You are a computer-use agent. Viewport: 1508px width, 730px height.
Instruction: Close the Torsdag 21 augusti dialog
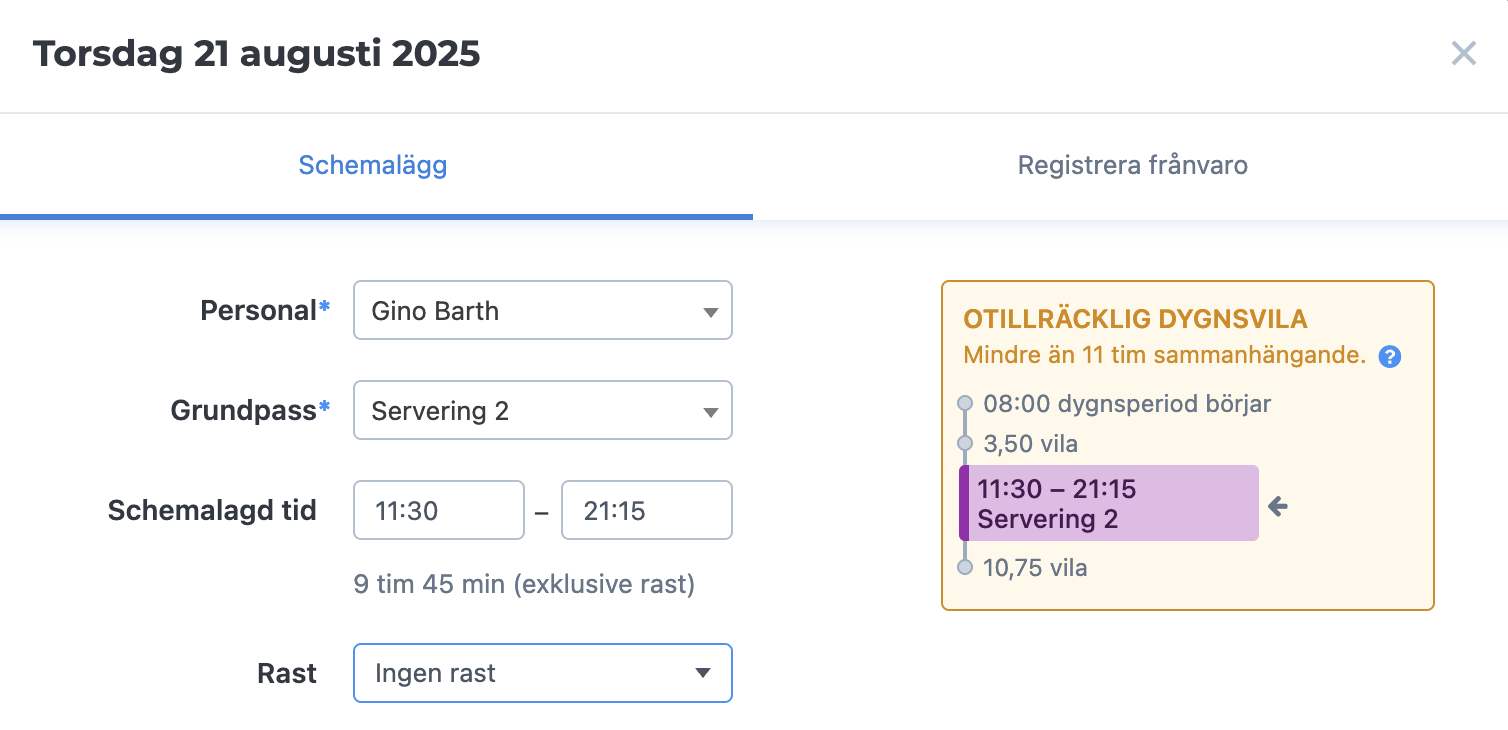click(x=1464, y=54)
